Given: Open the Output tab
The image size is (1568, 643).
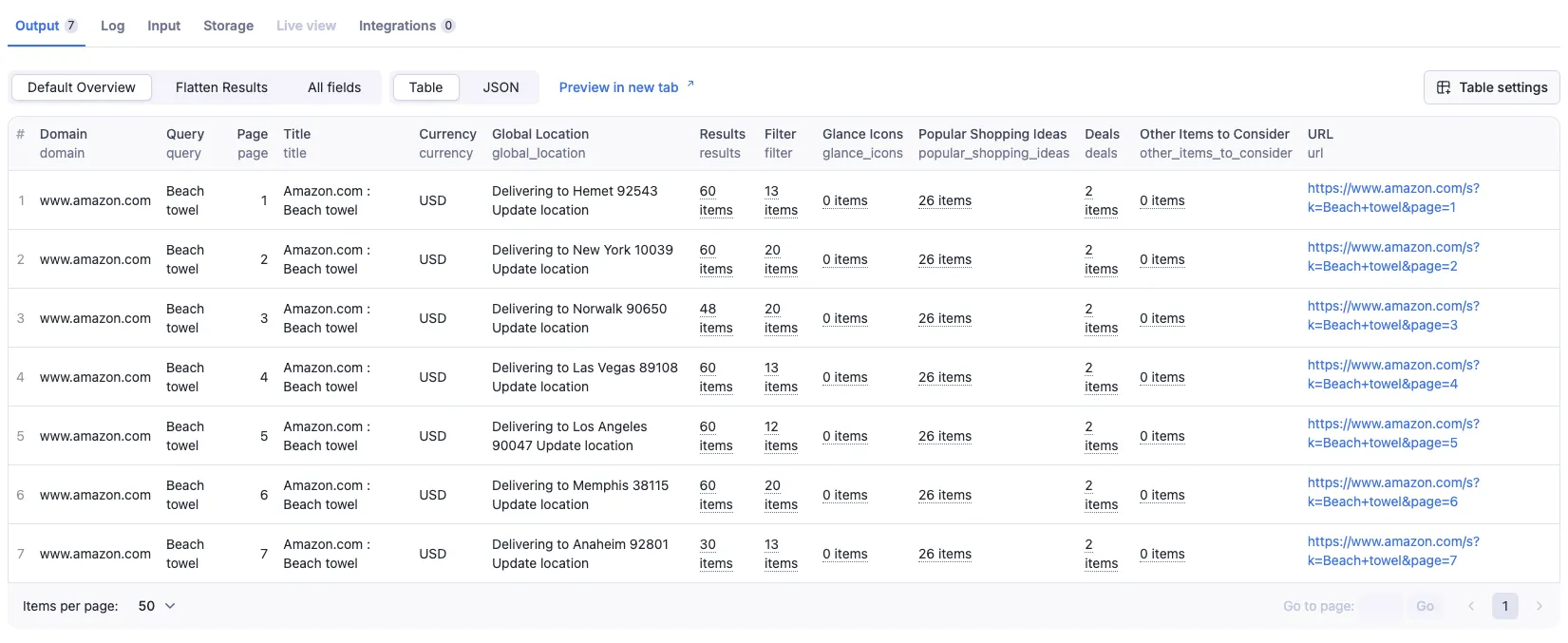Looking at the screenshot, I should coord(46,26).
